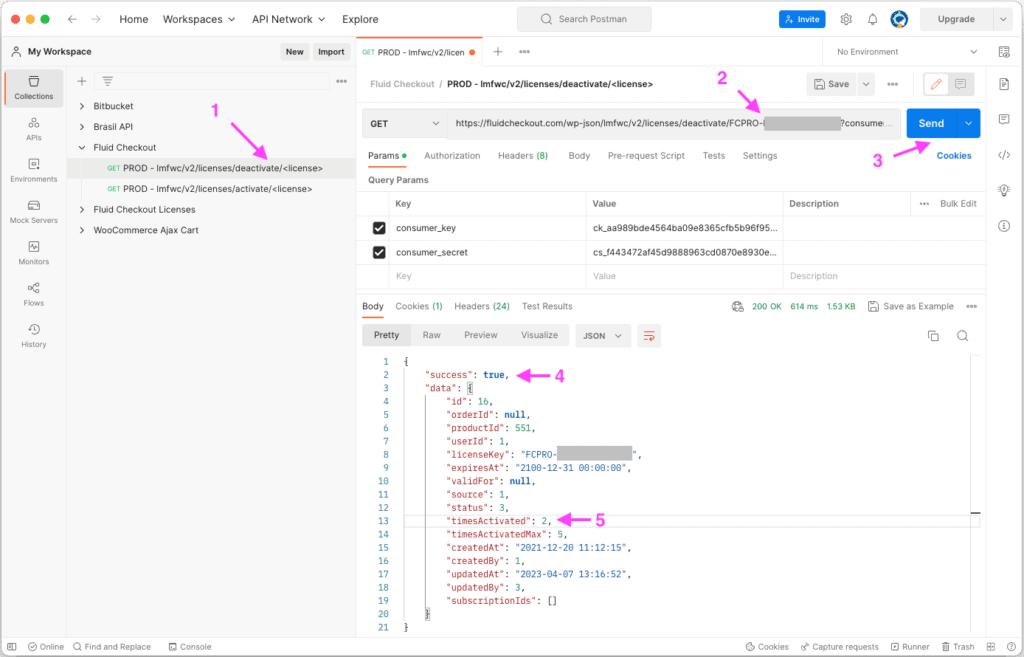Screen dimensions: 1024x657
Task: Click the Search Postman field
Action: (584, 20)
